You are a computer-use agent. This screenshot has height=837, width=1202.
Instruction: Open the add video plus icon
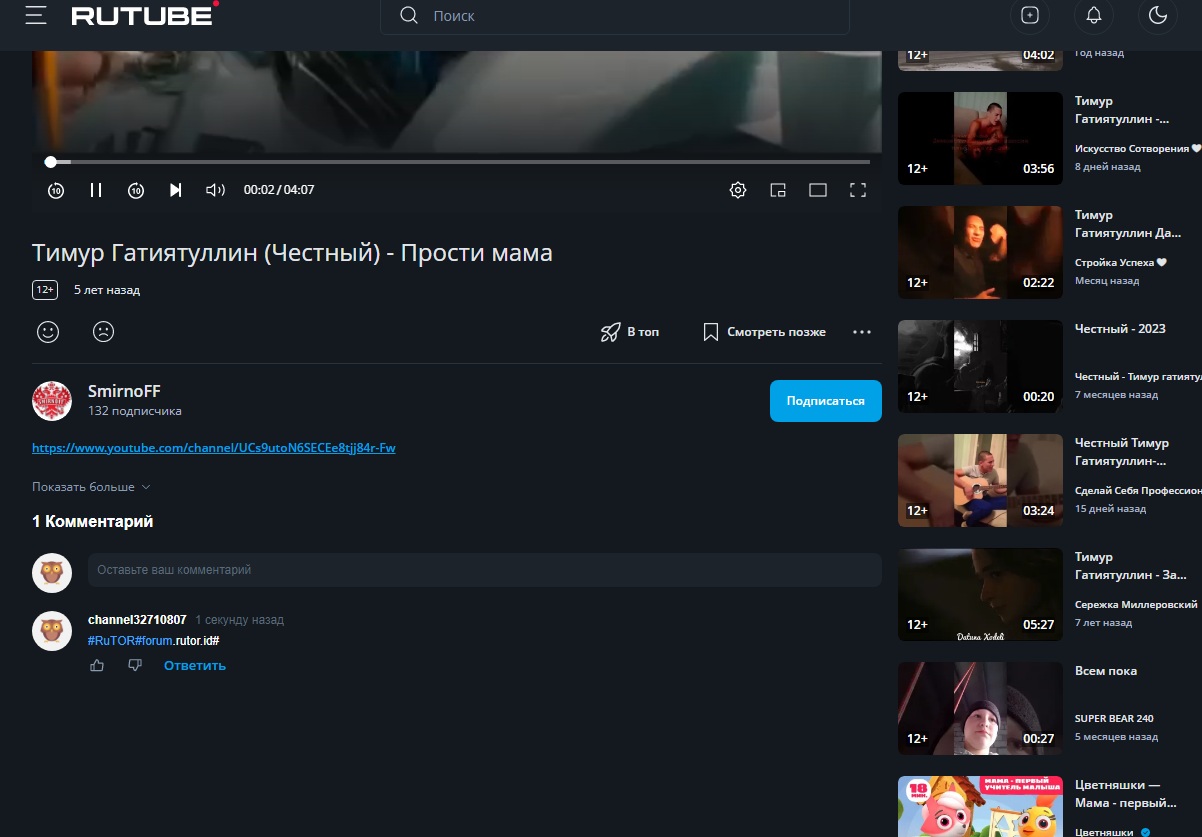1030,15
